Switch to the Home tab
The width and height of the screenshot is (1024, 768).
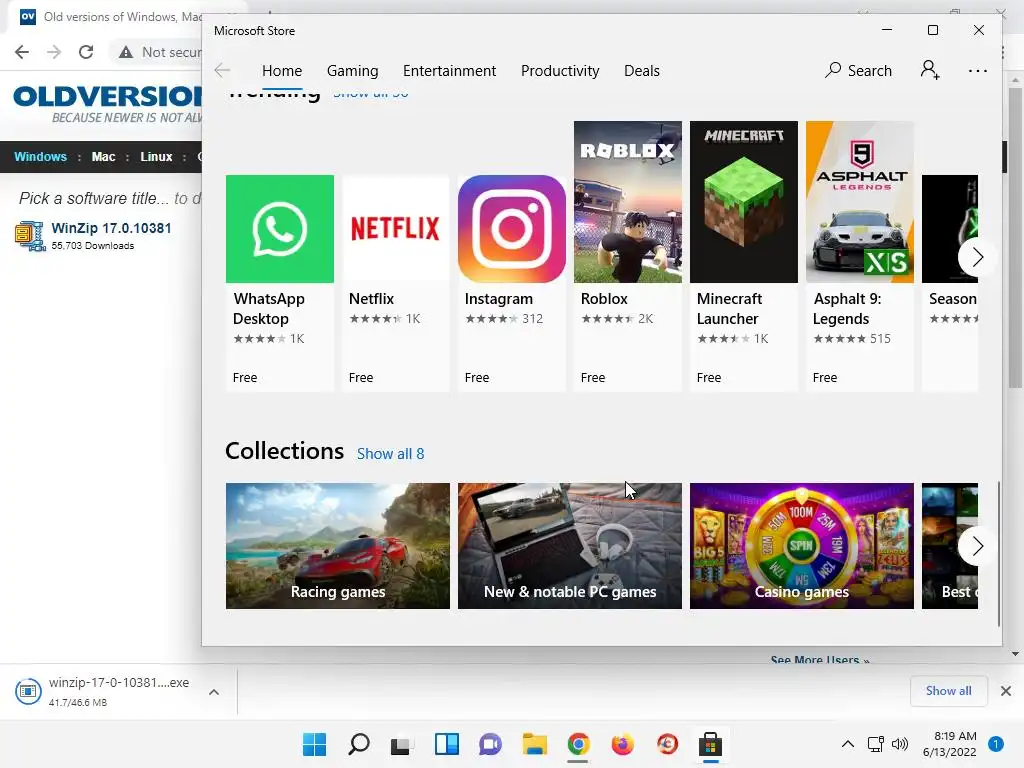click(x=282, y=71)
